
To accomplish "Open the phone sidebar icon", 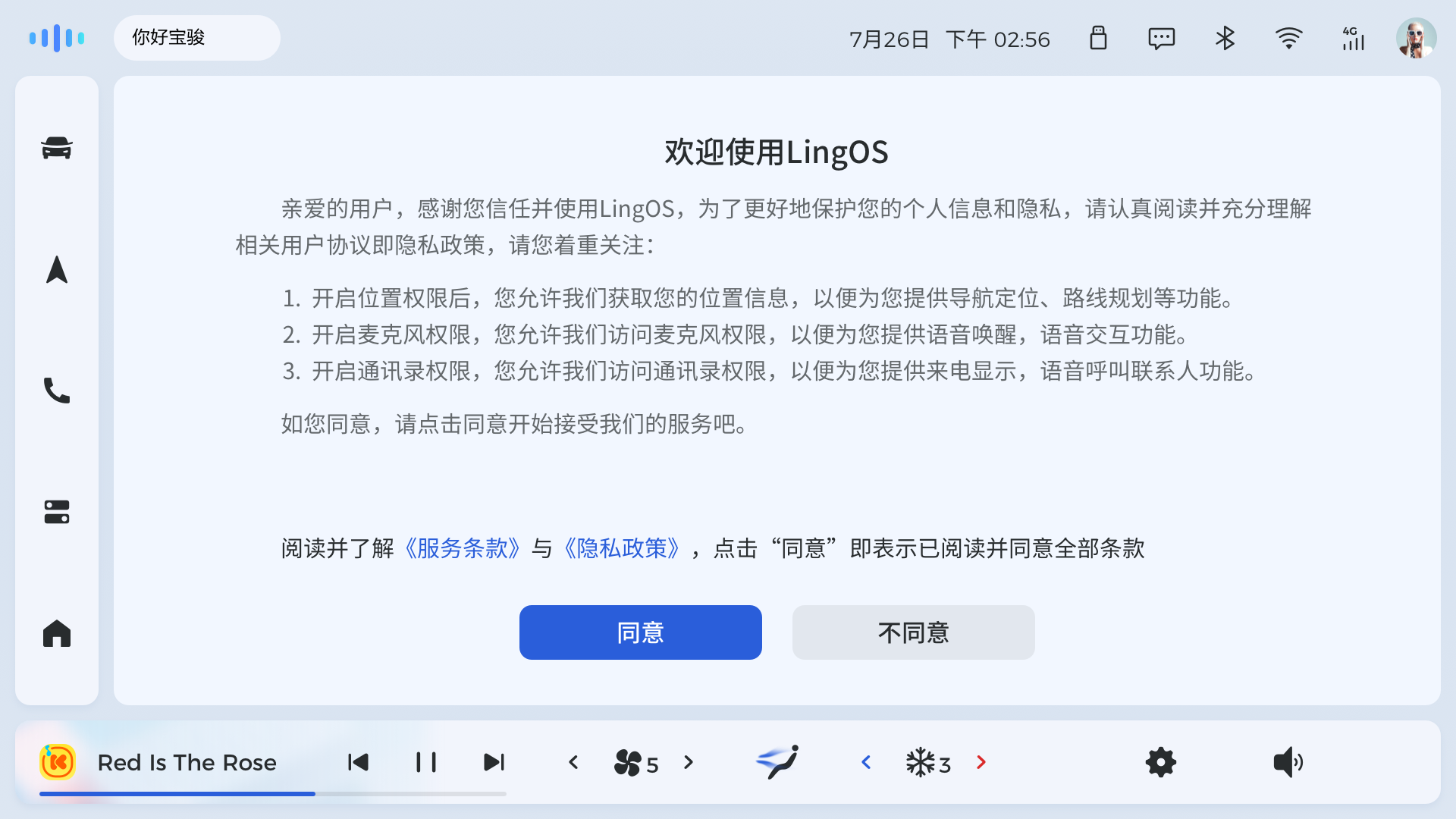I will 57,391.
